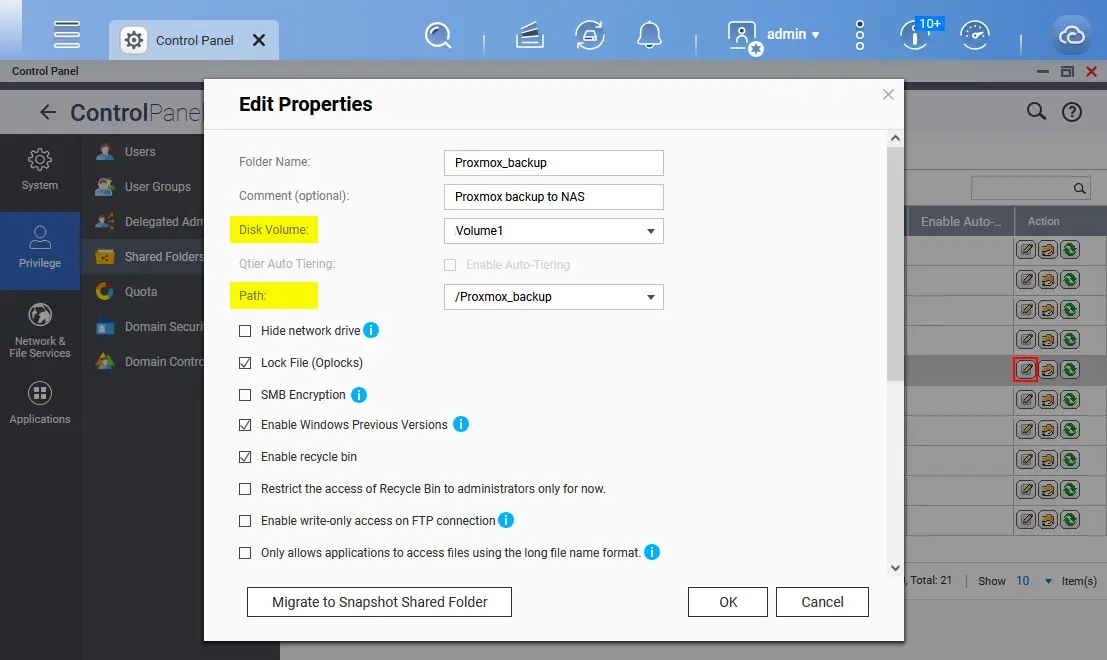Open the Disk Volume dropdown
Viewport: 1107px width, 660px height.
pyautogui.click(x=554, y=231)
